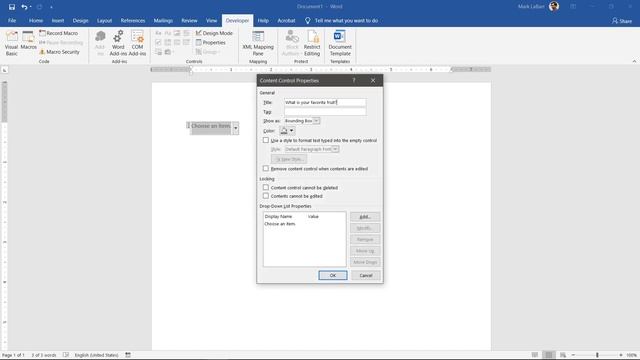
Task: Check Remove content control when contents edited
Action: [x=266, y=168]
